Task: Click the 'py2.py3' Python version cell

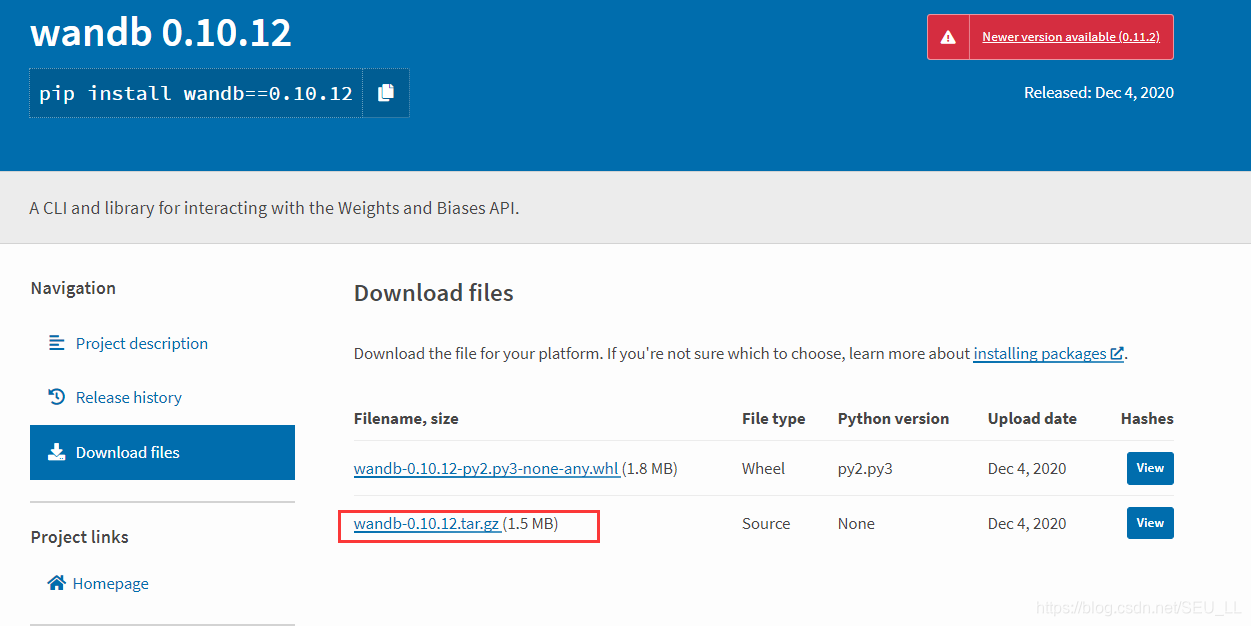Action: pyautogui.click(x=865, y=468)
